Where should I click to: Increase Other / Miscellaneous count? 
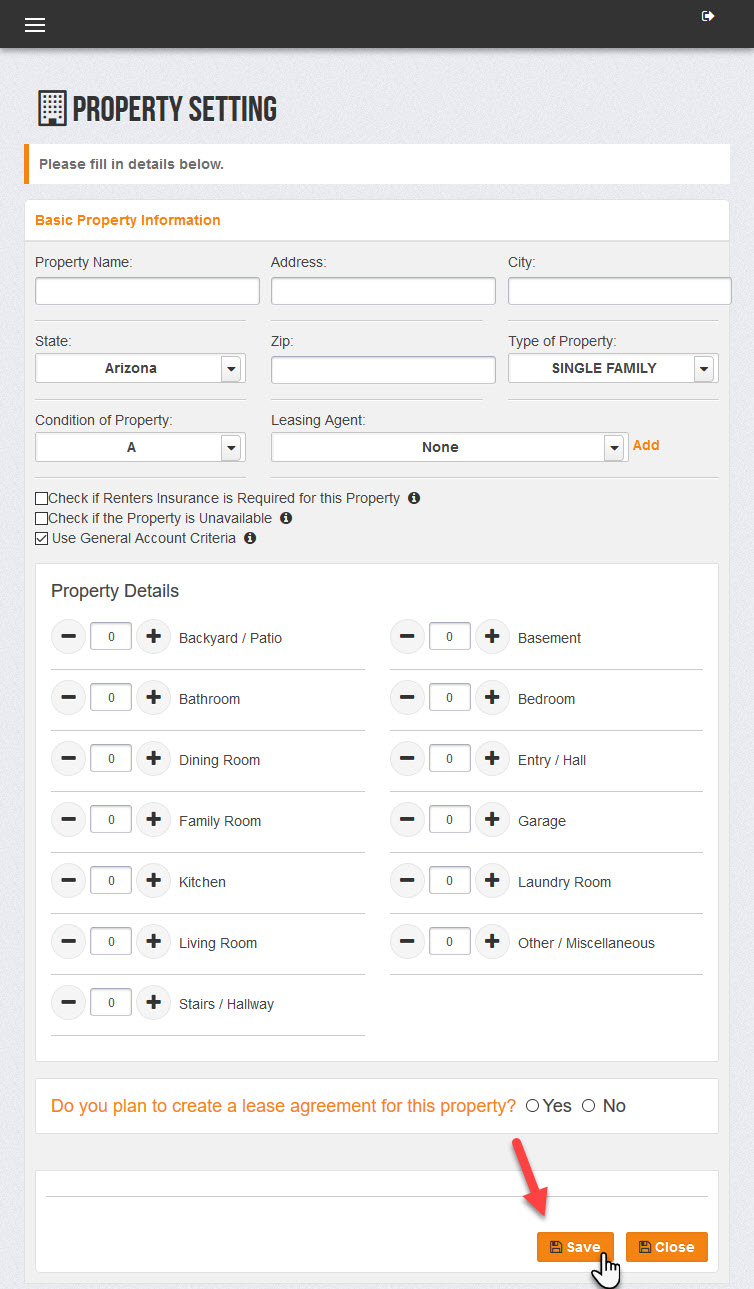(x=492, y=942)
